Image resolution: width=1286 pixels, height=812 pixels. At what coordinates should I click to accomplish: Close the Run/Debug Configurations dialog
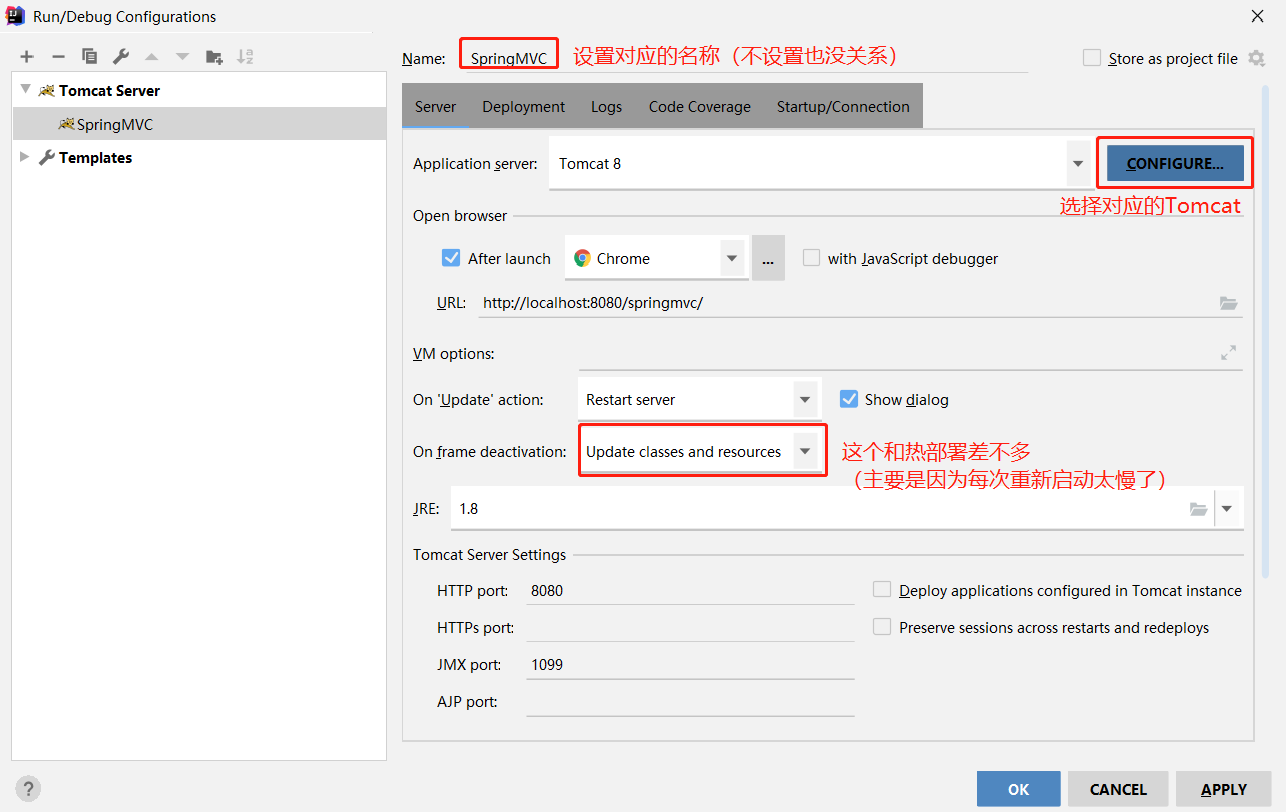(1257, 16)
